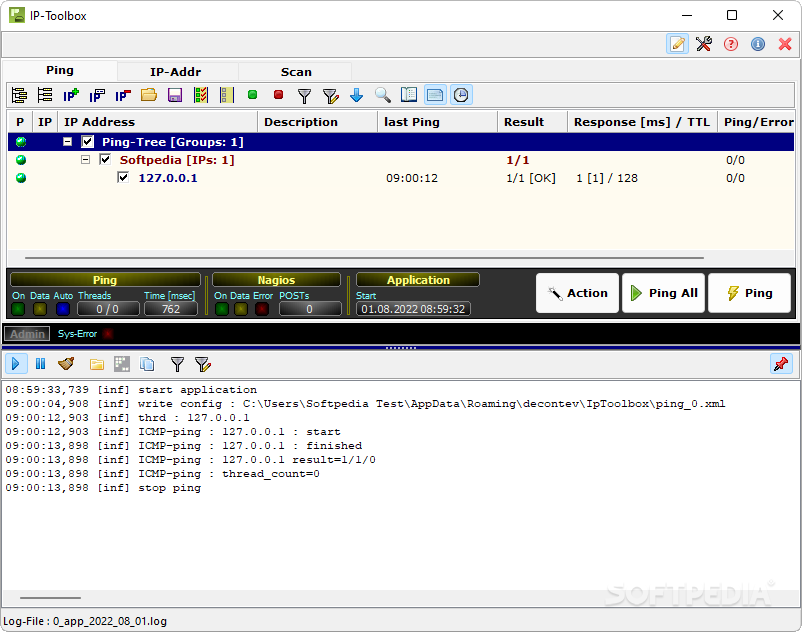
Task: Save ping list with purple floppy disk icon
Action: 175,95
